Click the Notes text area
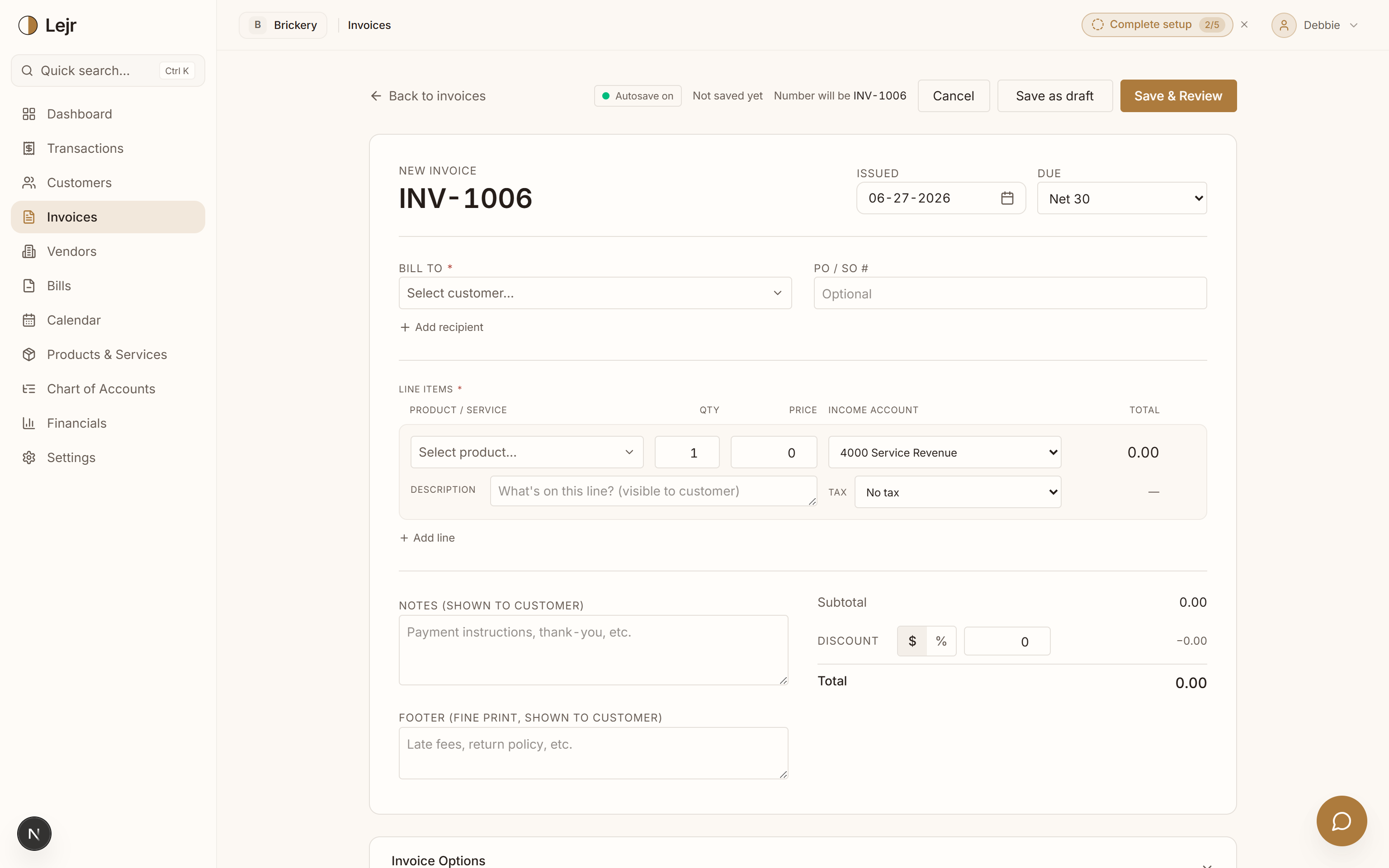Viewport: 1389px width, 868px height. (594, 650)
